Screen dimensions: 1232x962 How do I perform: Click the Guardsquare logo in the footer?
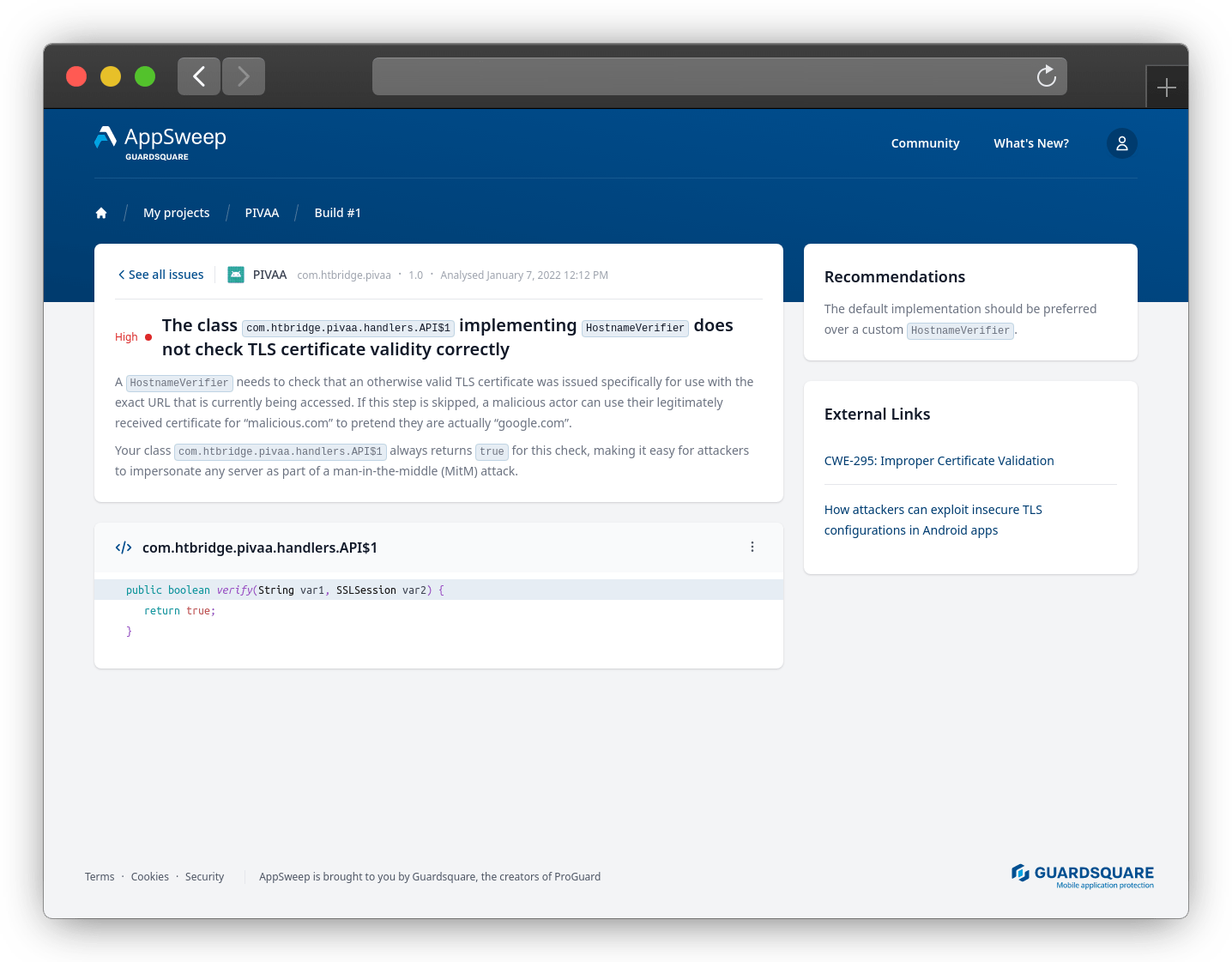click(1082, 876)
